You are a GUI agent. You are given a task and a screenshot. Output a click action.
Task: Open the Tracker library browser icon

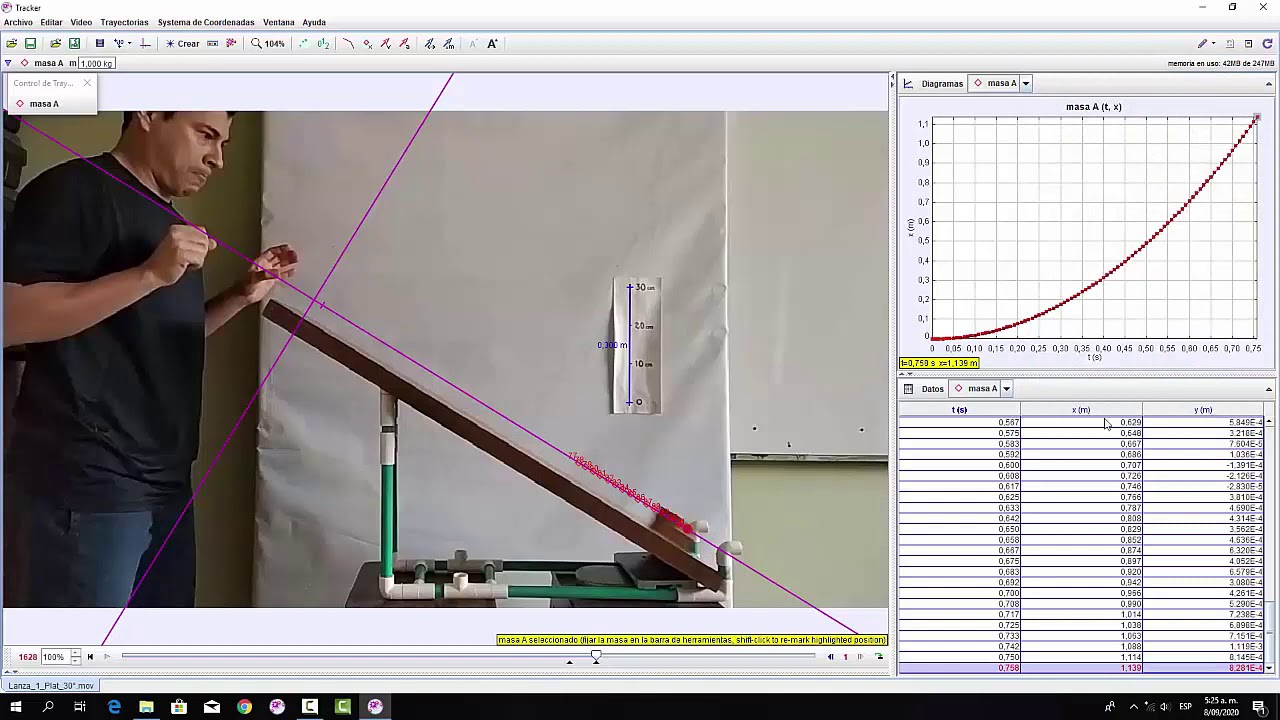click(x=55, y=44)
